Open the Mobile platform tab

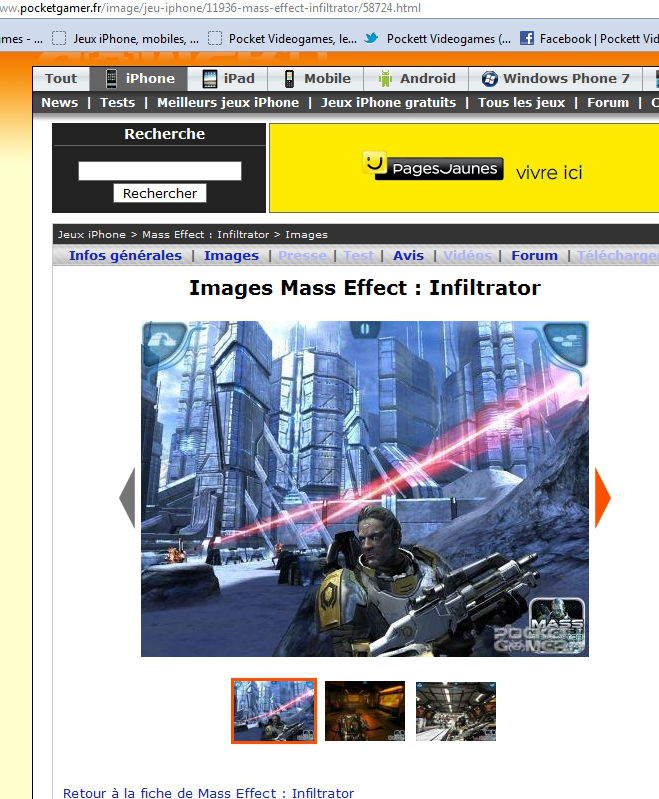point(315,78)
